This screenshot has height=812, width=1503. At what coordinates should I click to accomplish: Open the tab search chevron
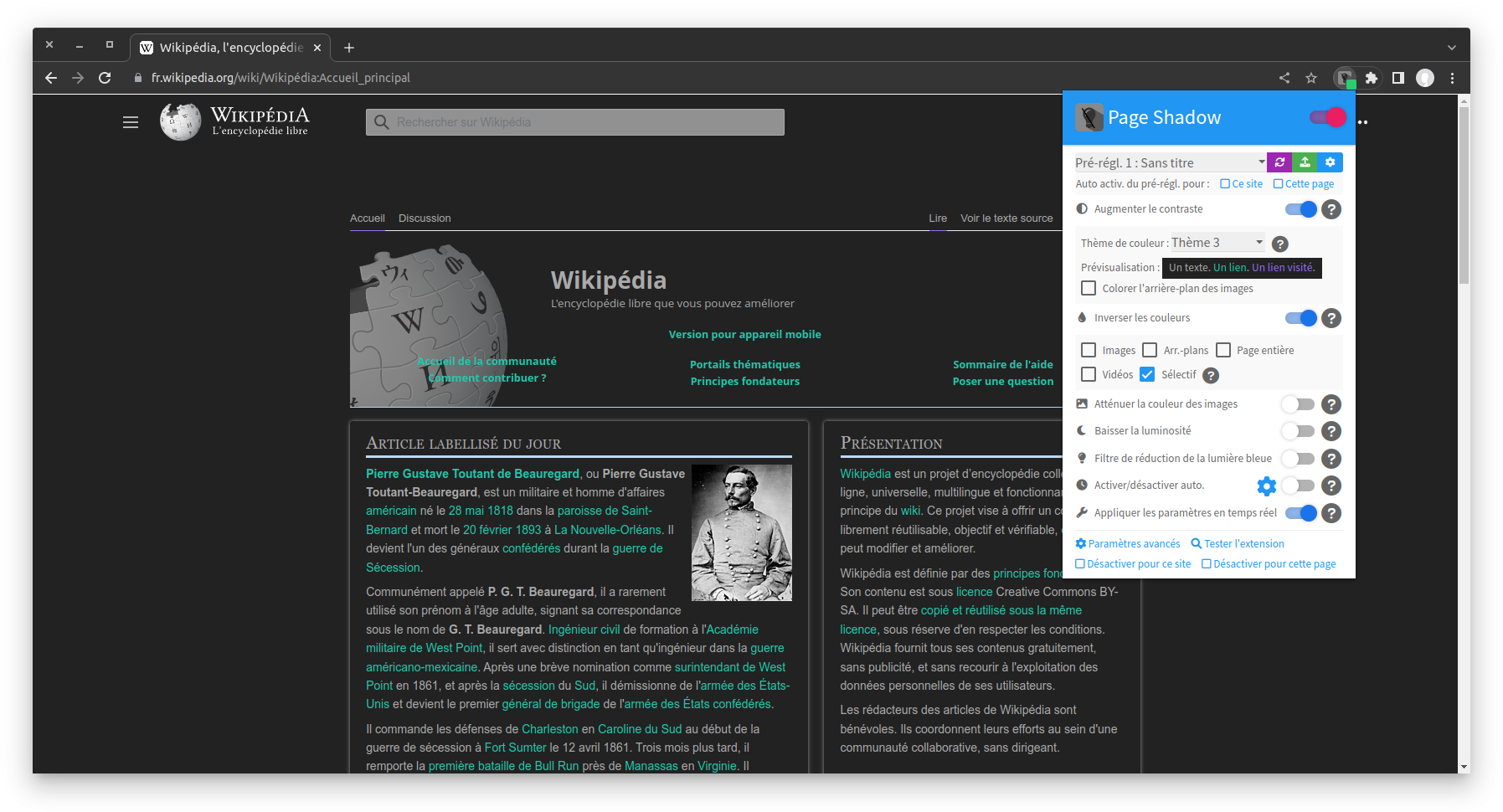click(1452, 48)
